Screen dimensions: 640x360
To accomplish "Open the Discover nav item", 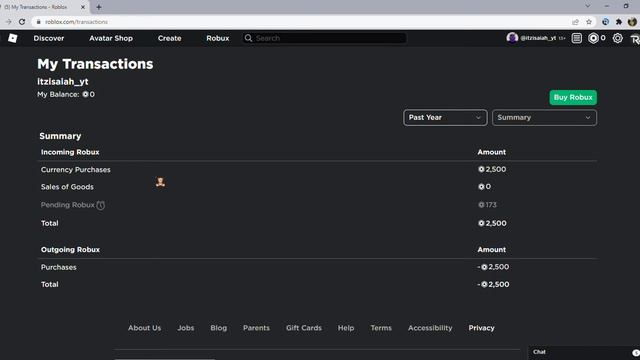I will pyautogui.click(x=49, y=38).
